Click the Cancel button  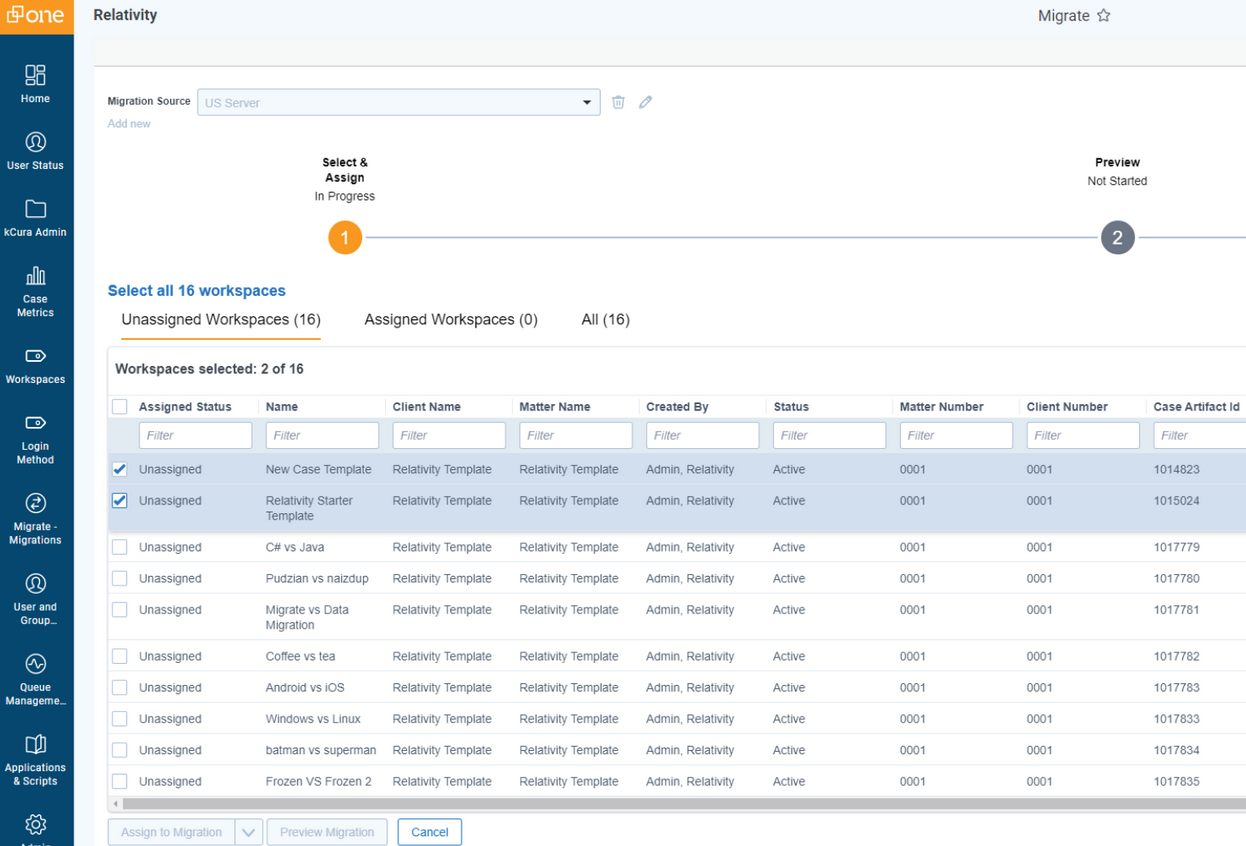pyautogui.click(x=429, y=832)
